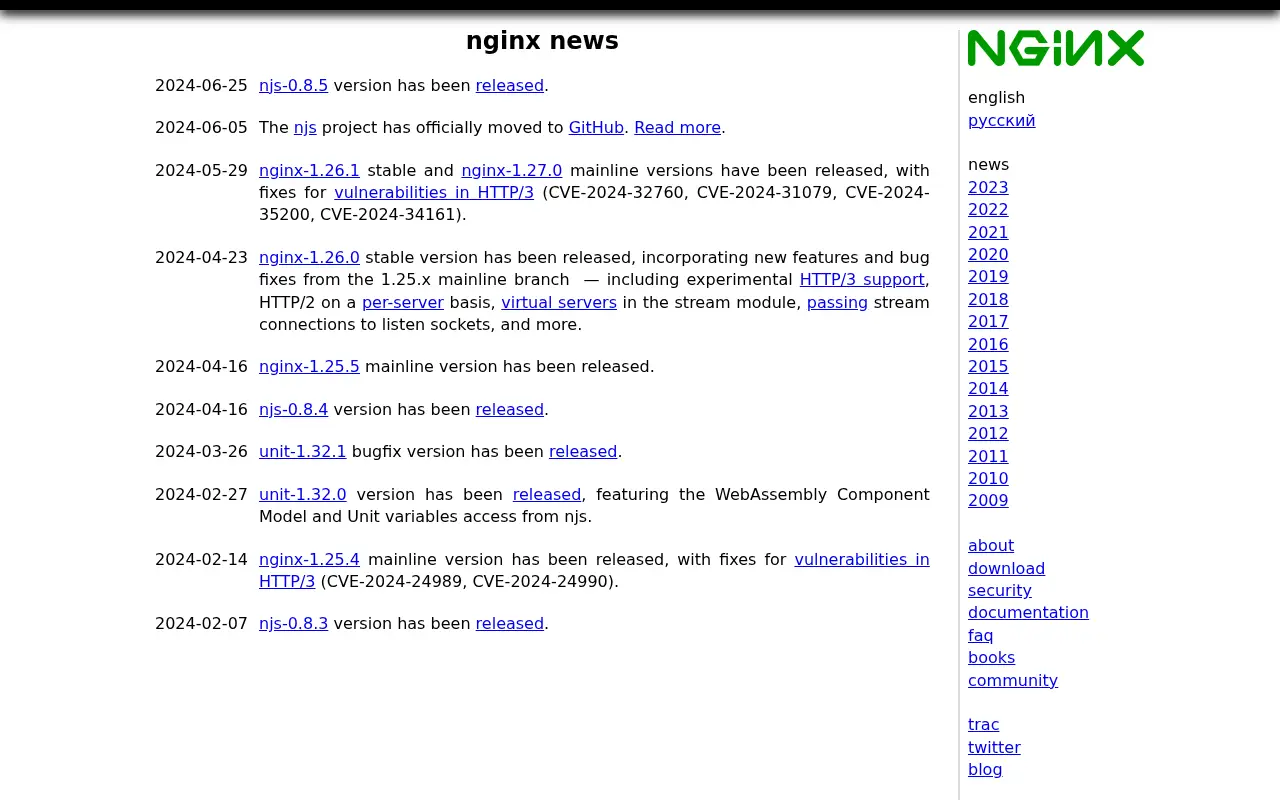This screenshot has width=1280, height=800.
Task: Open the unit-1.32.0 link
Action: [x=302, y=495]
